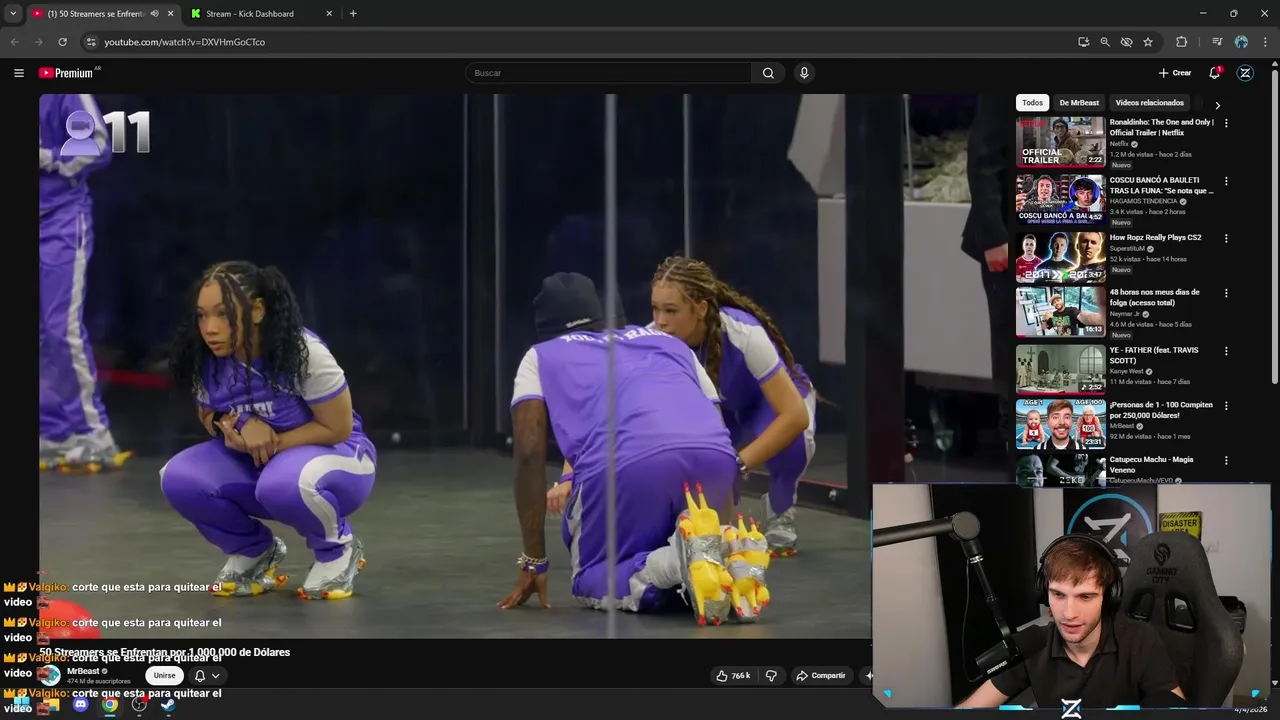Open Kanye West FATHER video thumbnail

point(1061,369)
